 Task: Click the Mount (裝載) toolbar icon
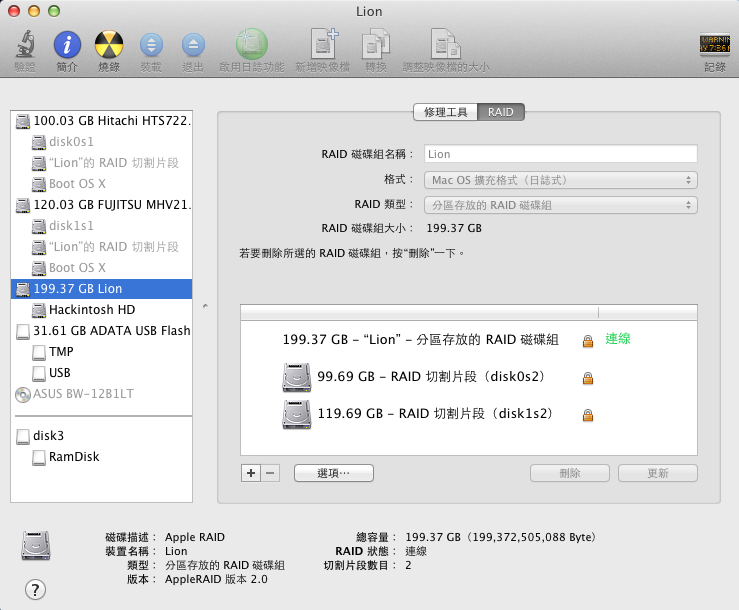pos(151,45)
